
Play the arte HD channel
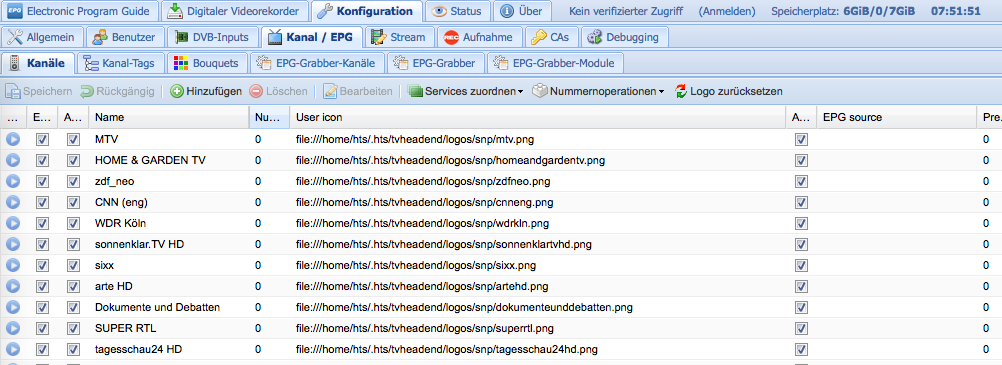point(13,286)
